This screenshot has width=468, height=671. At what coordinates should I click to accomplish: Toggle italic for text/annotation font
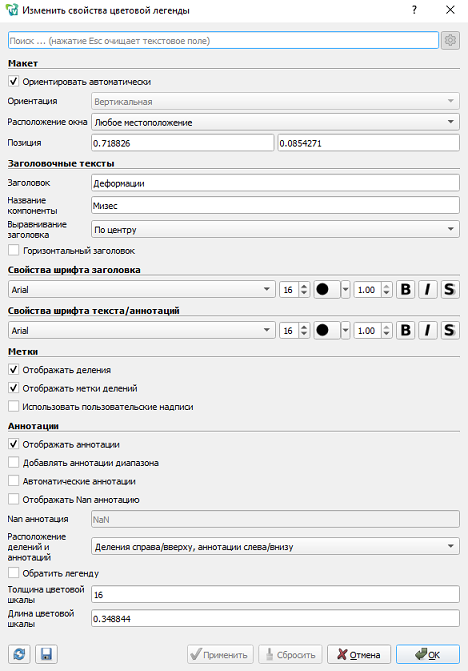tap(428, 330)
